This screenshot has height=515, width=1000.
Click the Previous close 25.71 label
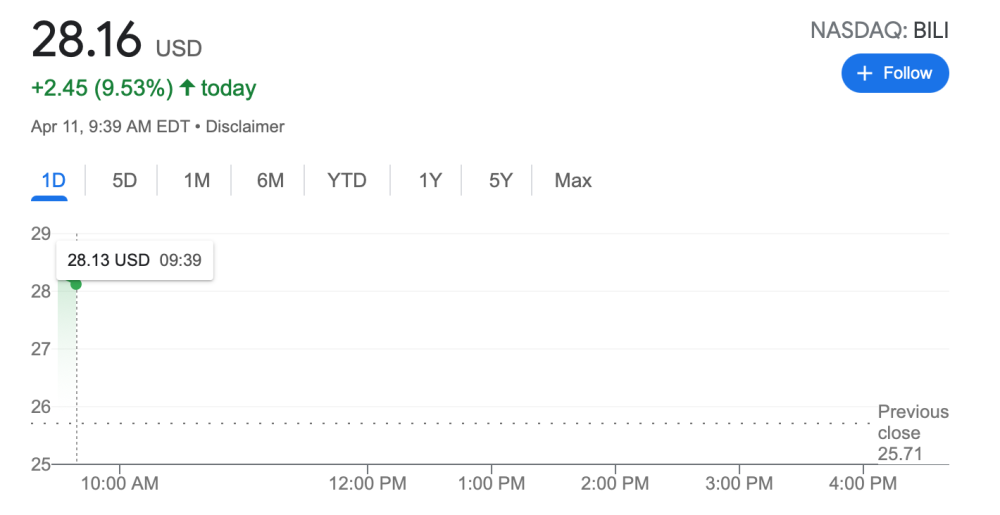coord(913,433)
